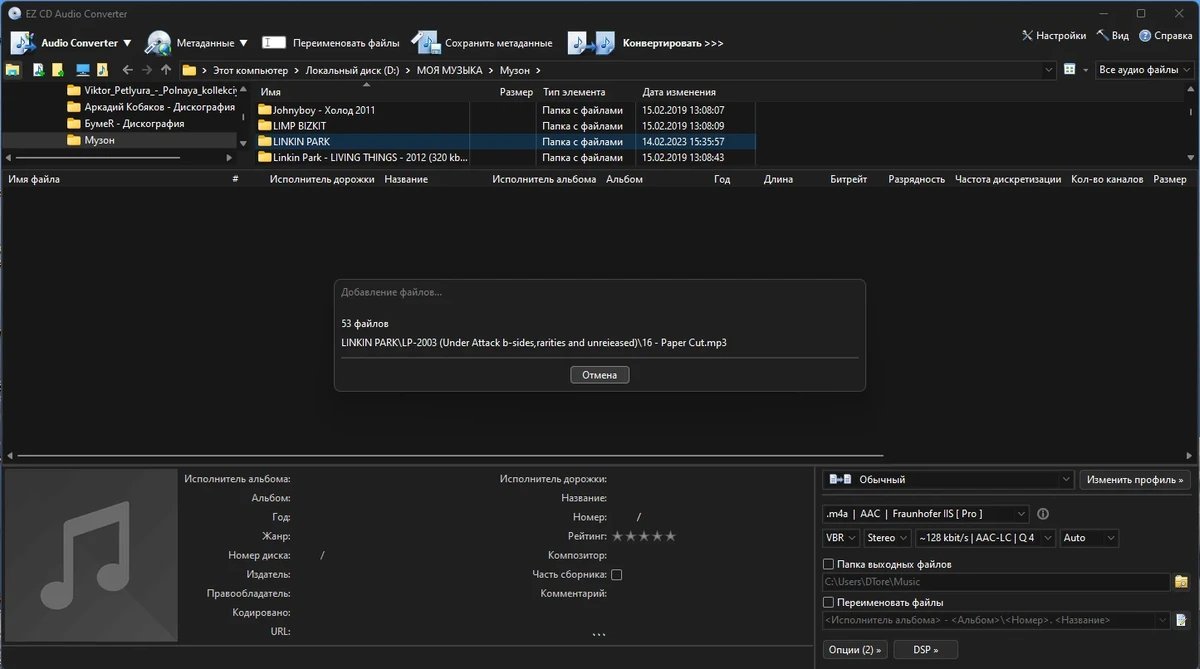Browse for the output folder via the folder icon
1200x669 pixels.
tap(1181, 582)
